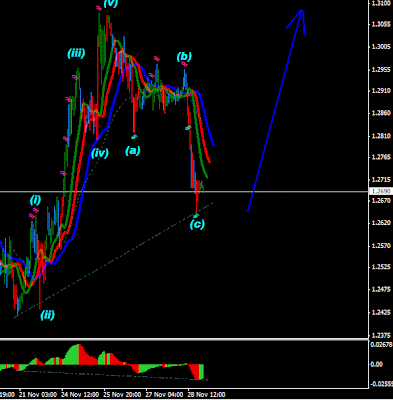Select the cyan marker above wave (c) label
The width and height of the screenshot is (393, 400).
(196, 216)
